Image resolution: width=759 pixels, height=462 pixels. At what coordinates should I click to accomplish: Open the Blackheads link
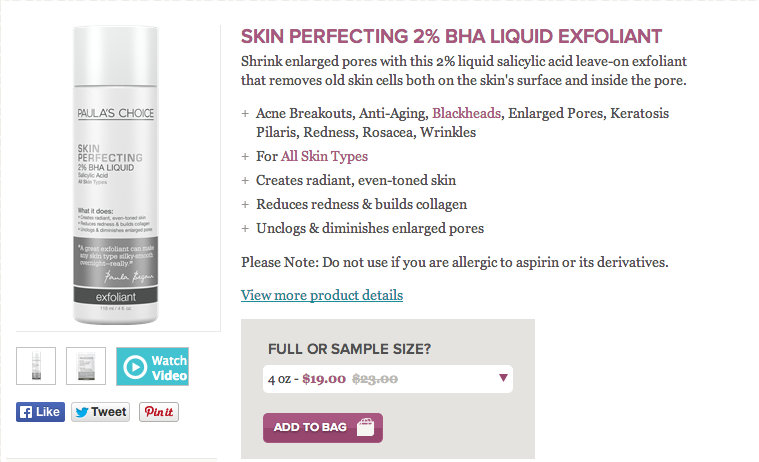(466, 113)
